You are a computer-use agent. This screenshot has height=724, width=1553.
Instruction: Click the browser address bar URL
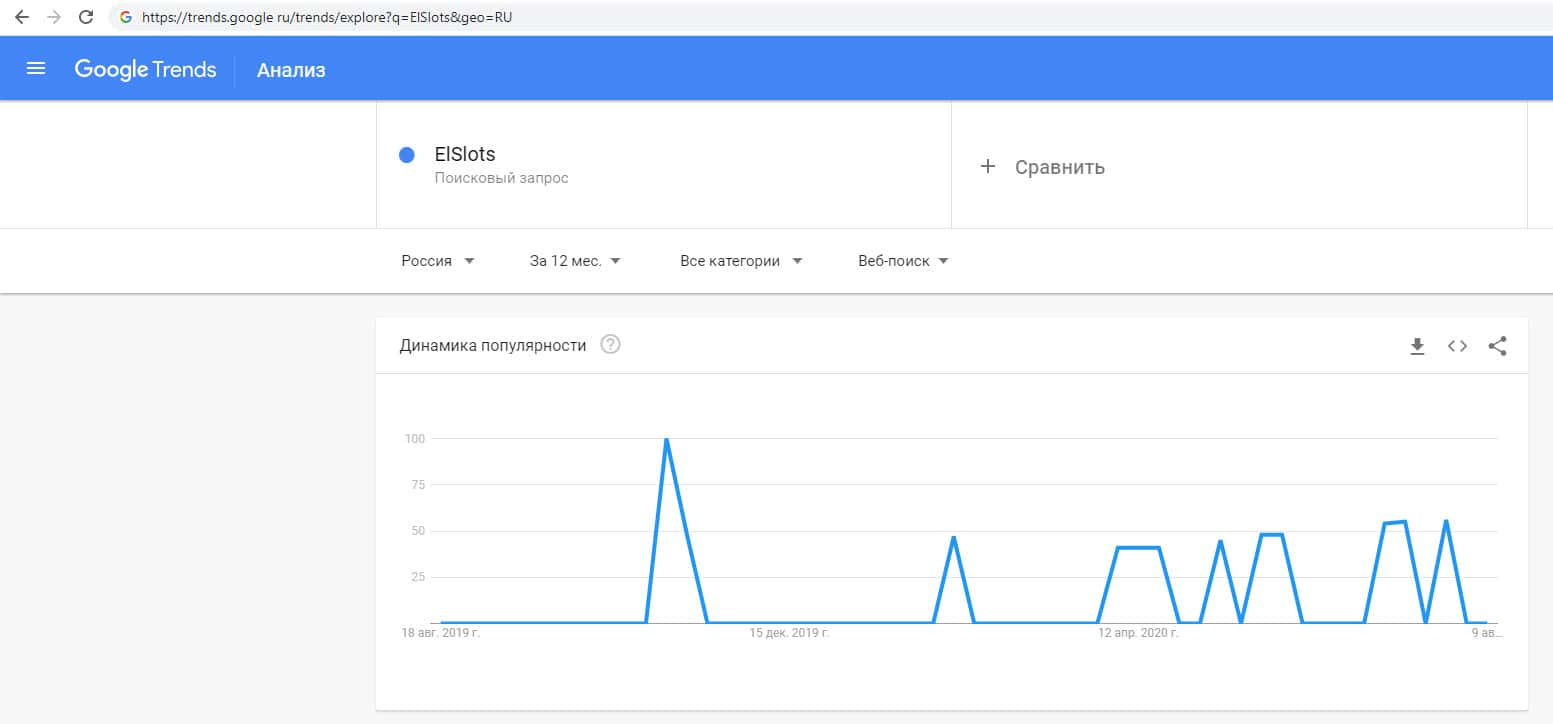pos(327,17)
